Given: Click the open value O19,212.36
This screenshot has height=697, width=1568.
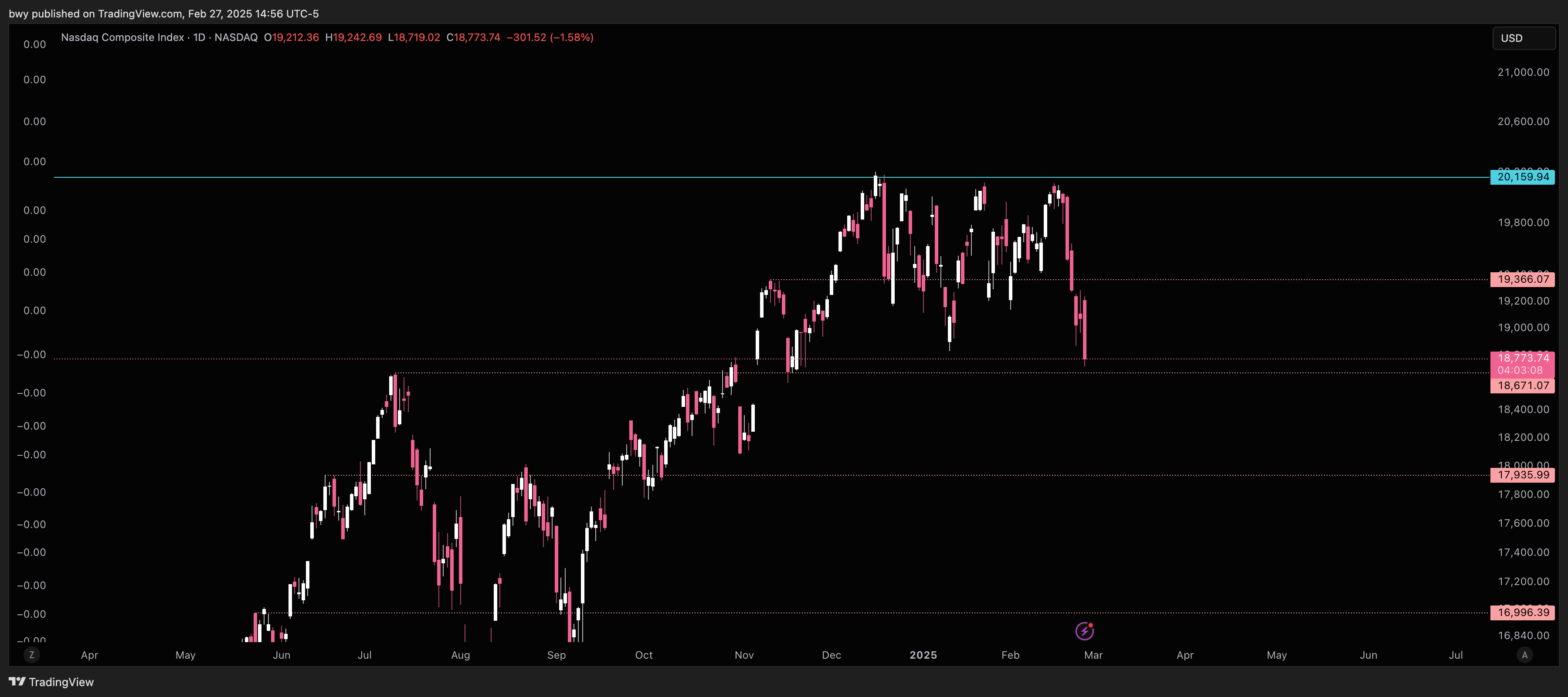Looking at the screenshot, I should pos(291,37).
